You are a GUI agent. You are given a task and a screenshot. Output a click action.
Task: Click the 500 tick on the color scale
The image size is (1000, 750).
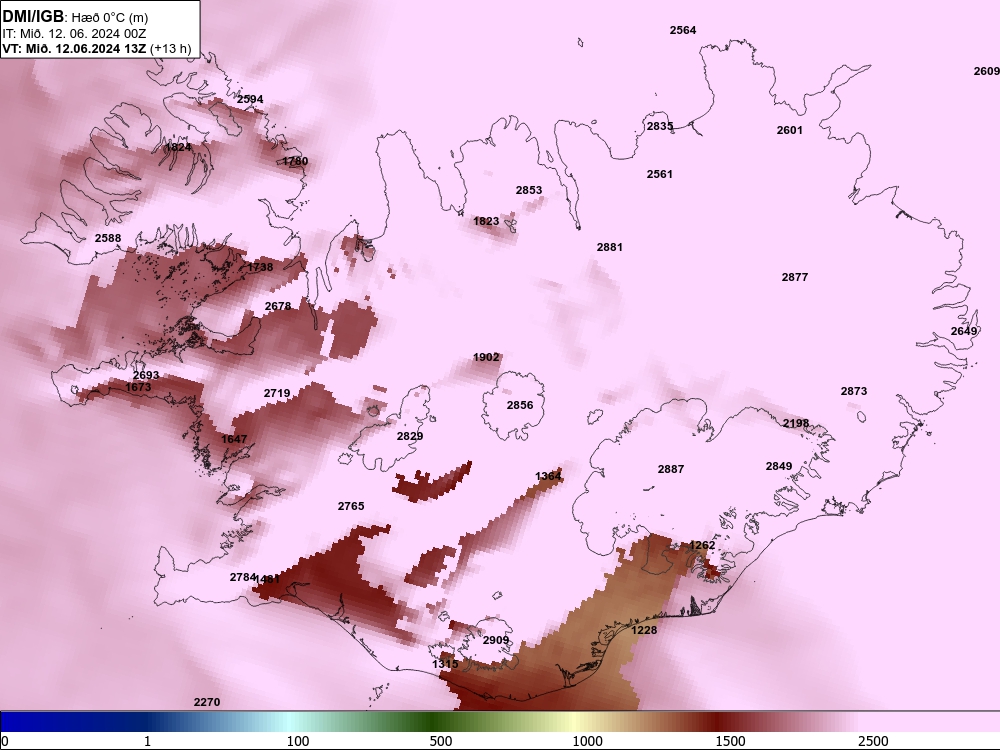tap(441, 741)
